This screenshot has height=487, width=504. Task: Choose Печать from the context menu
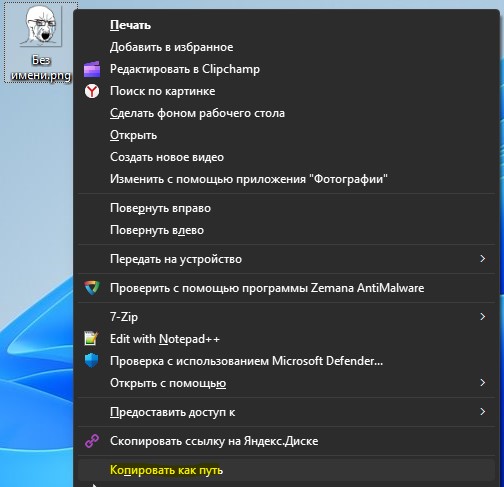coord(286,25)
